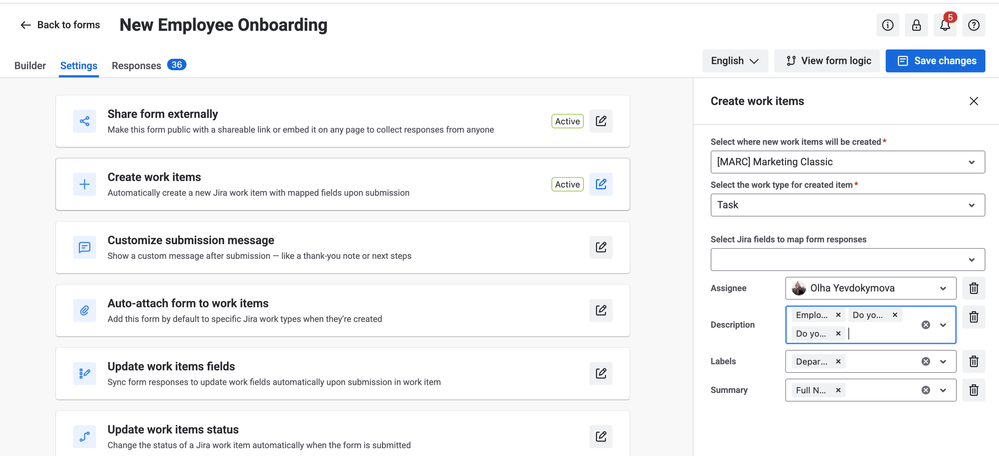Open the Assignee dropdown Olha Yevdokymova
999x456 pixels.
[871, 289]
